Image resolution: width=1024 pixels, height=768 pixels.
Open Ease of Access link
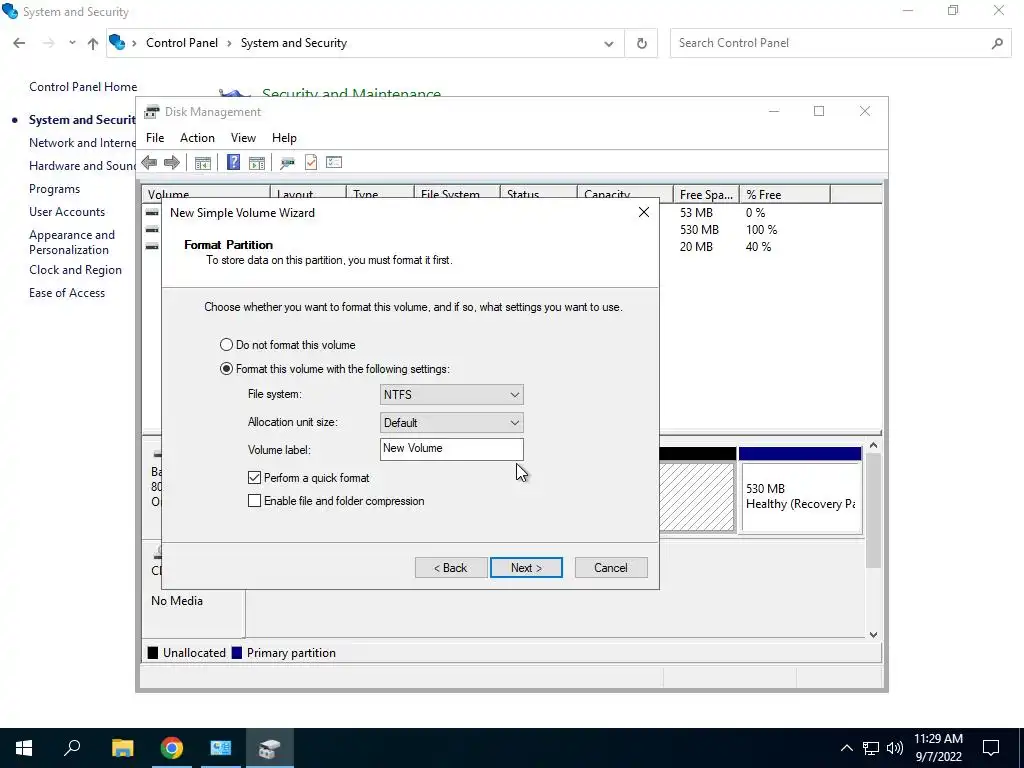[x=67, y=293]
